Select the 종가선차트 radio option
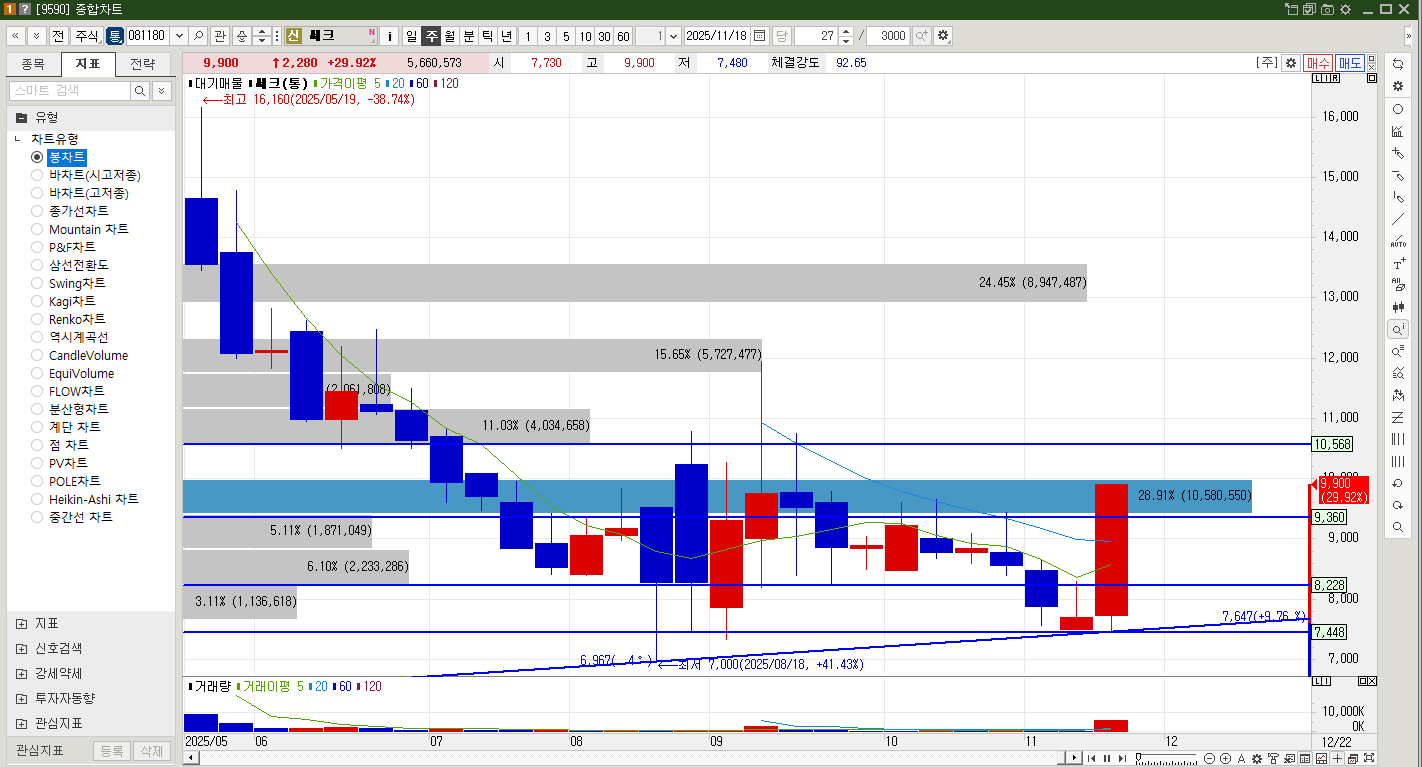Screen dimensions: 1422x767 tap(37, 211)
